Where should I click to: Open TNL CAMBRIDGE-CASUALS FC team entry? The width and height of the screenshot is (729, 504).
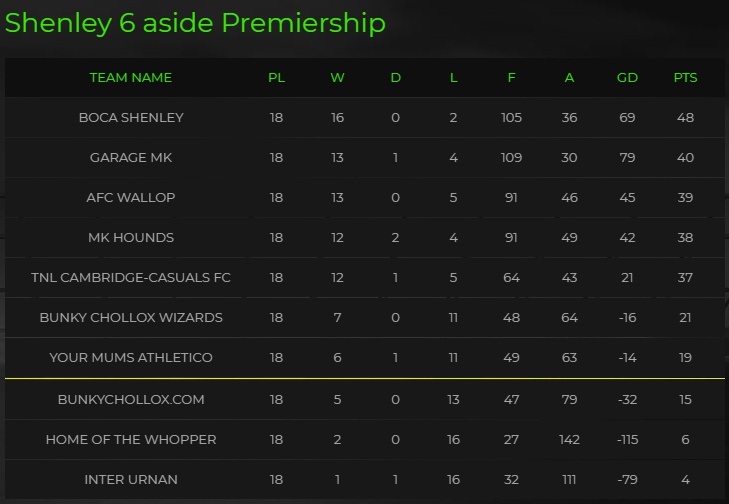(x=131, y=278)
